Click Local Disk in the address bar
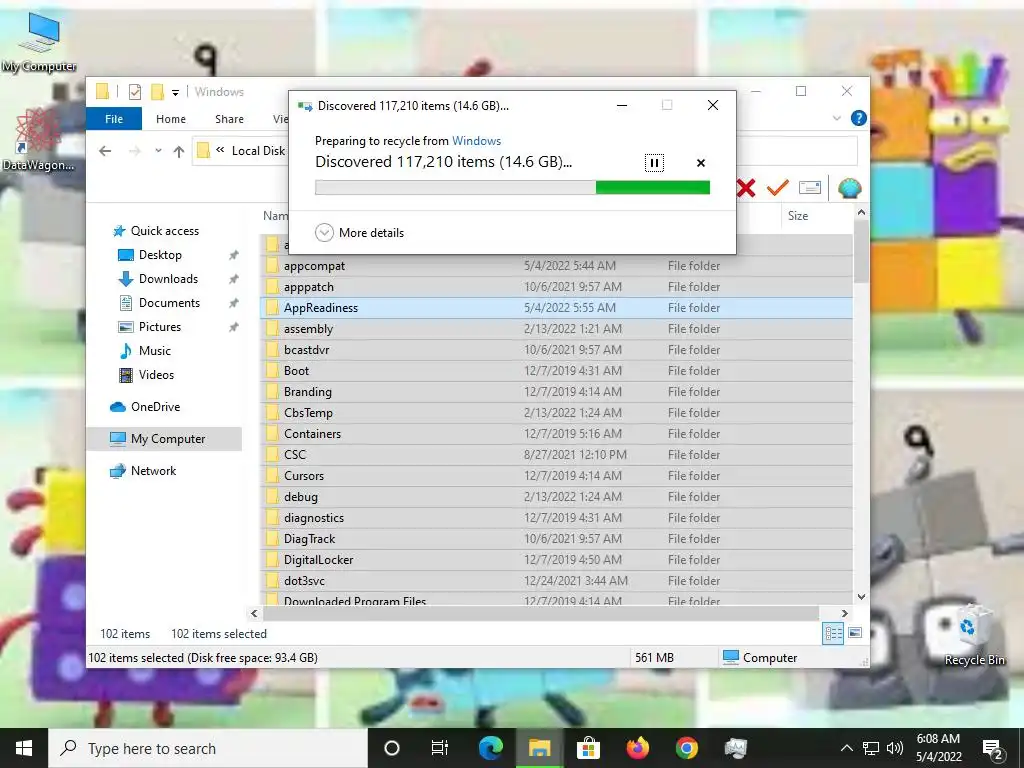This screenshot has height=768, width=1024. click(258, 151)
